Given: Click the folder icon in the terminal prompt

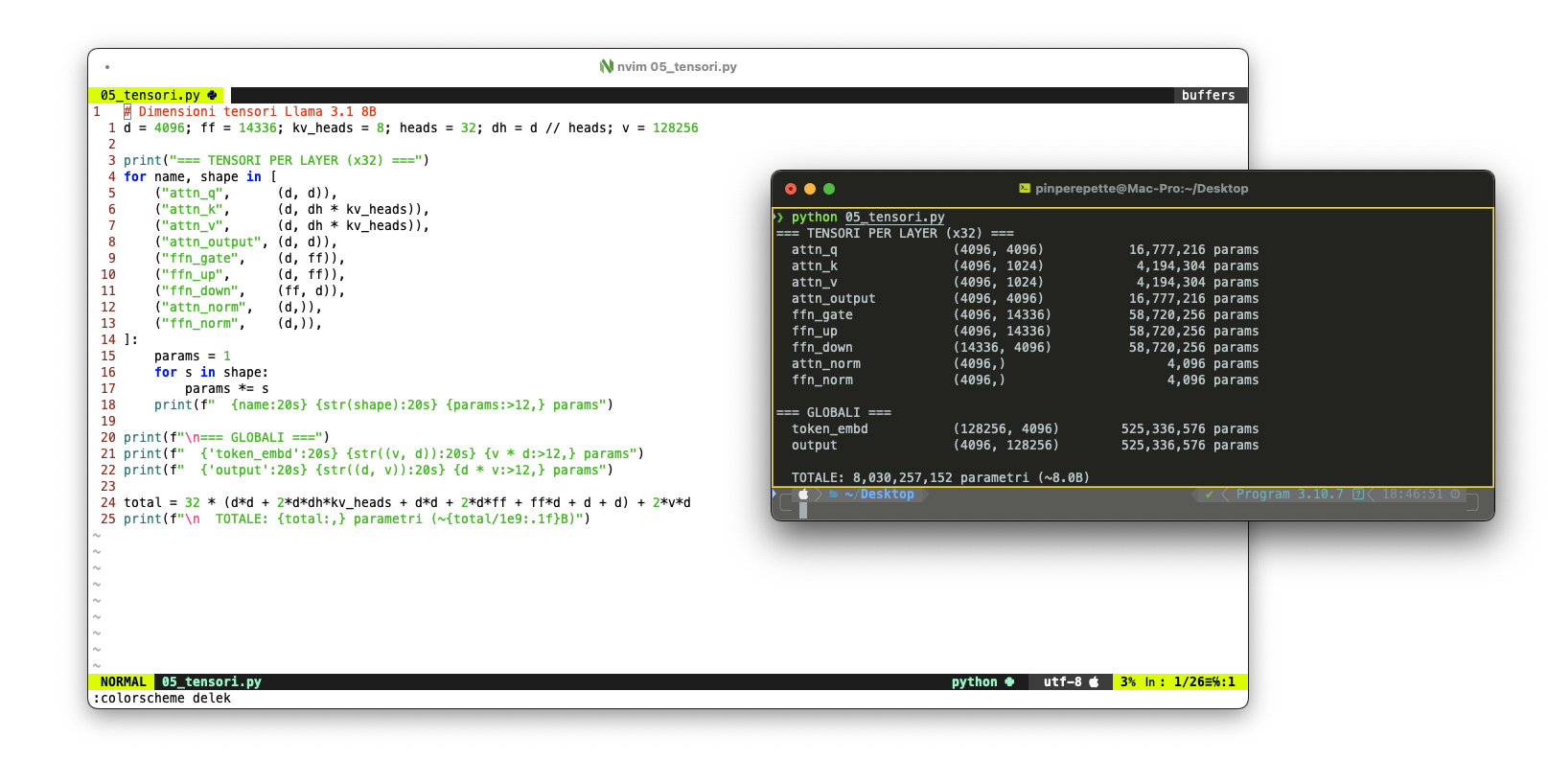Looking at the screenshot, I should [834, 495].
